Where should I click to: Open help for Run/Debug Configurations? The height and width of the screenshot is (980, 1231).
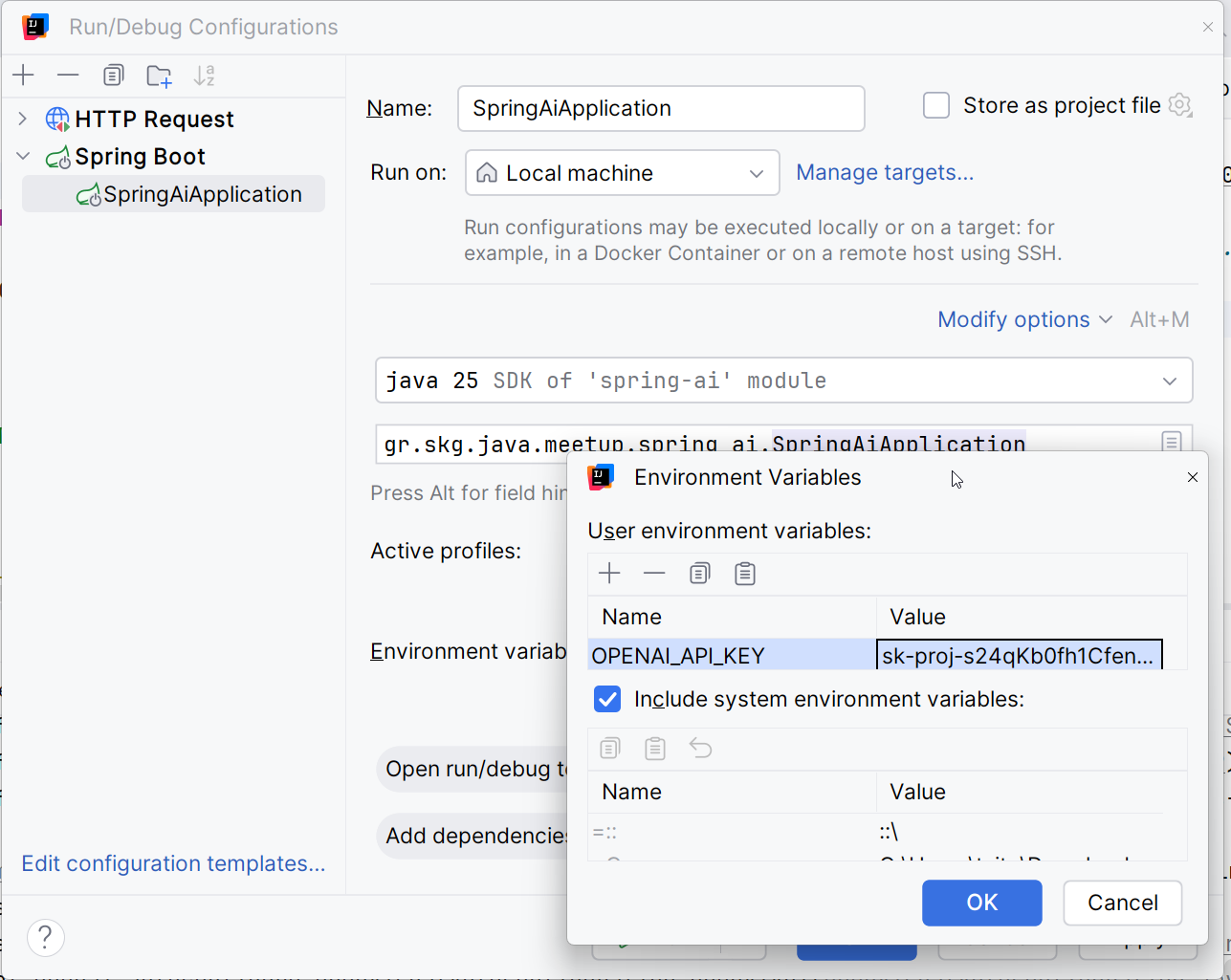46,938
